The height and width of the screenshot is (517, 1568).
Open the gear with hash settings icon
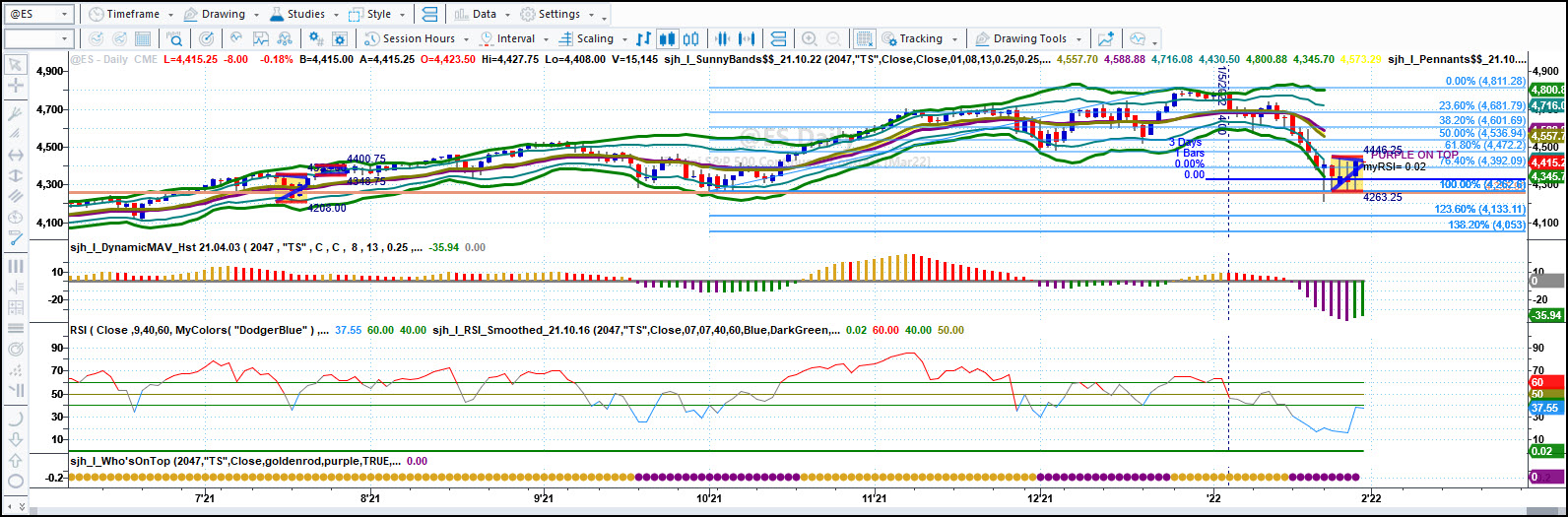coord(316,39)
